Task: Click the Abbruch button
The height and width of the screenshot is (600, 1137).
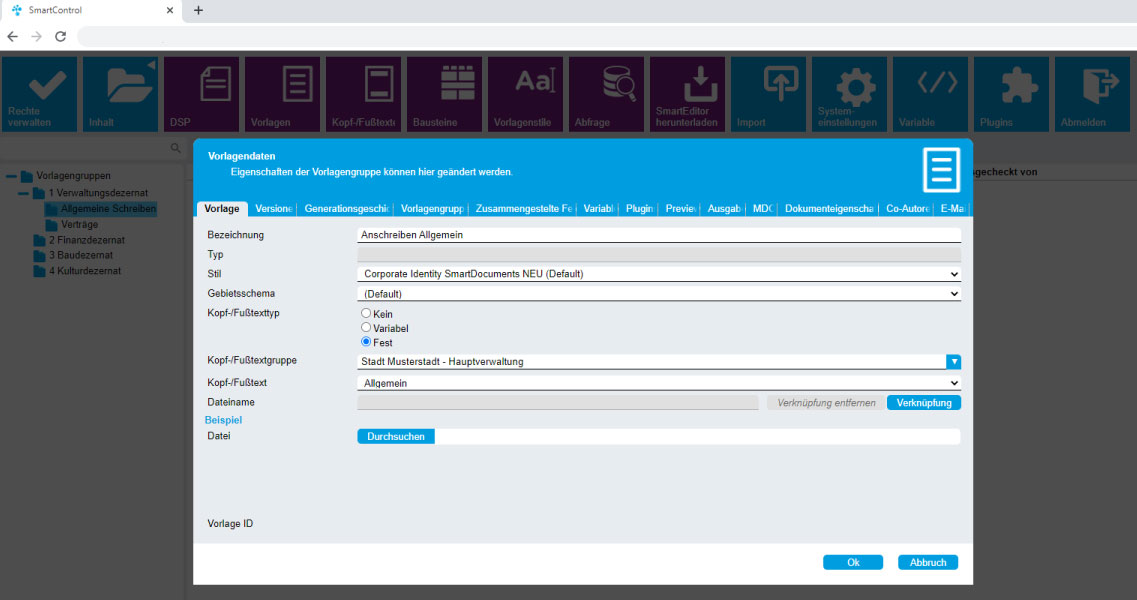Action: [x=927, y=562]
